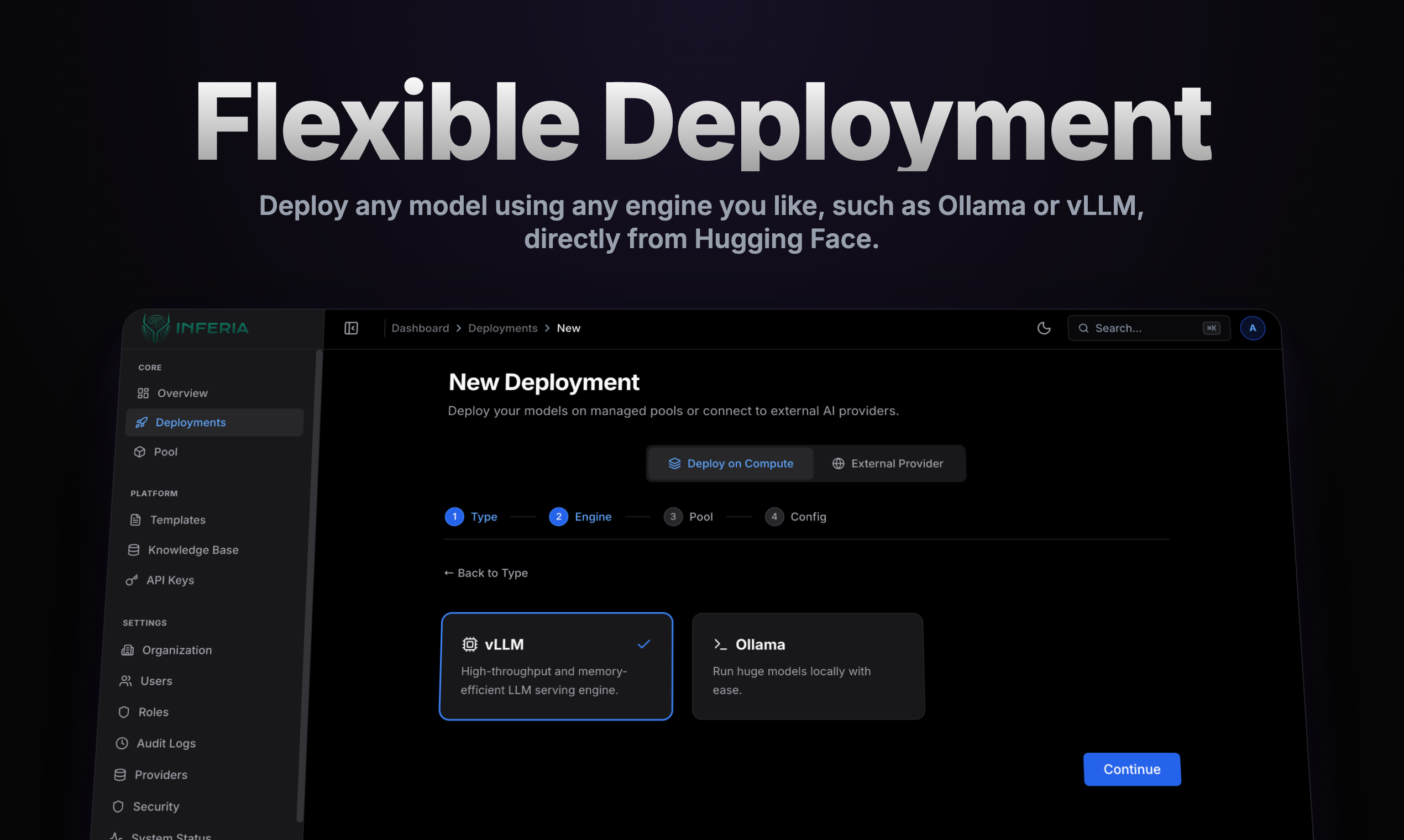Jump to step 3 Pool

pyautogui.click(x=689, y=517)
